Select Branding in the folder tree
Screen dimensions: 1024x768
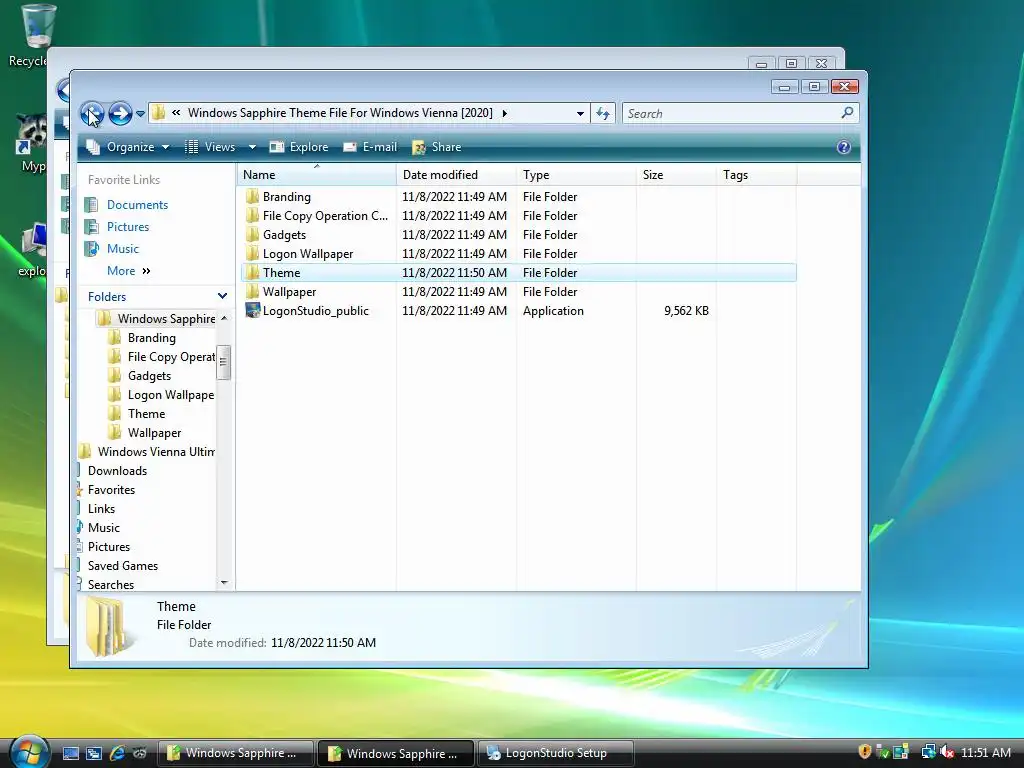pyautogui.click(x=152, y=338)
